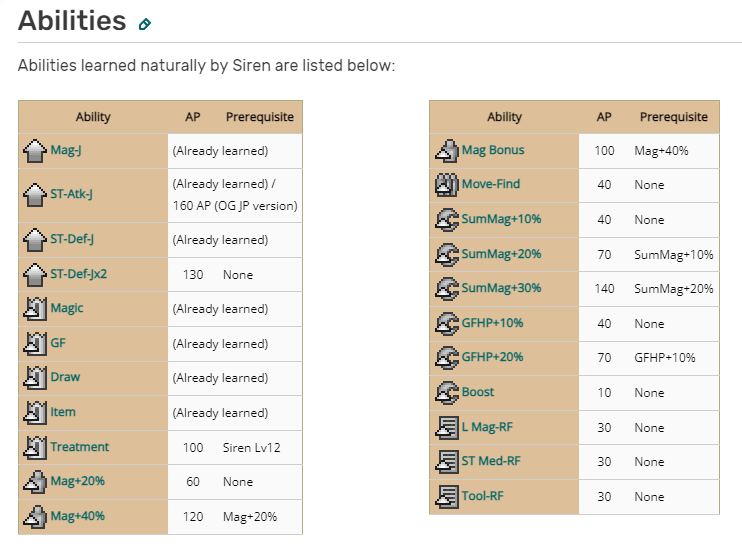
Task: Click the command icon beside GF
Action: (35, 344)
